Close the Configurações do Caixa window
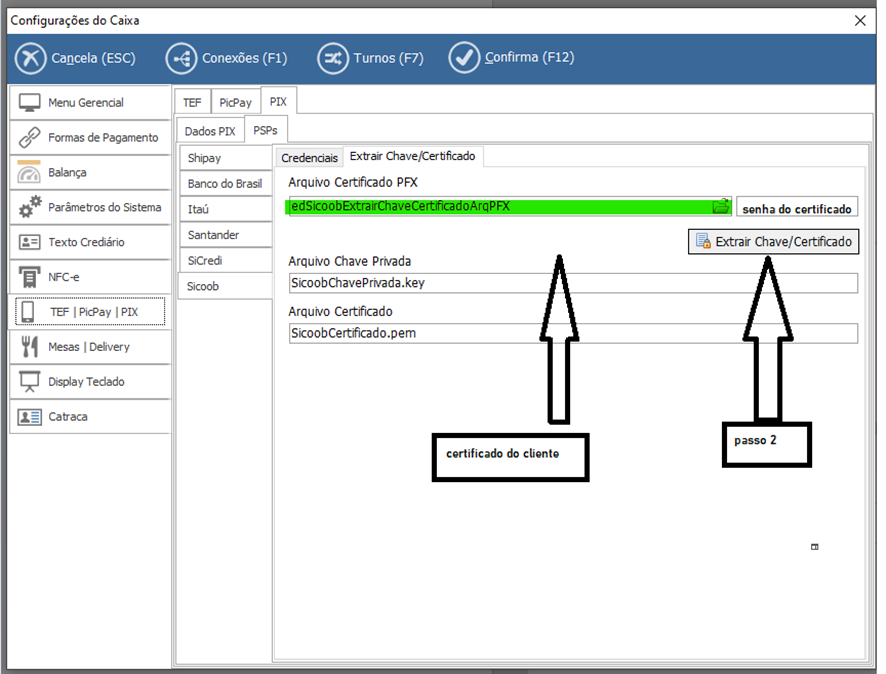Image resolution: width=886 pixels, height=674 pixels. [x=860, y=20]
